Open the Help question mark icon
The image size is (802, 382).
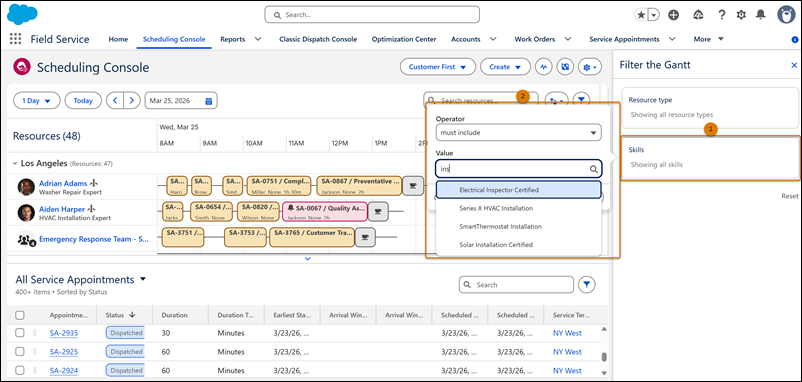[722, 15]
